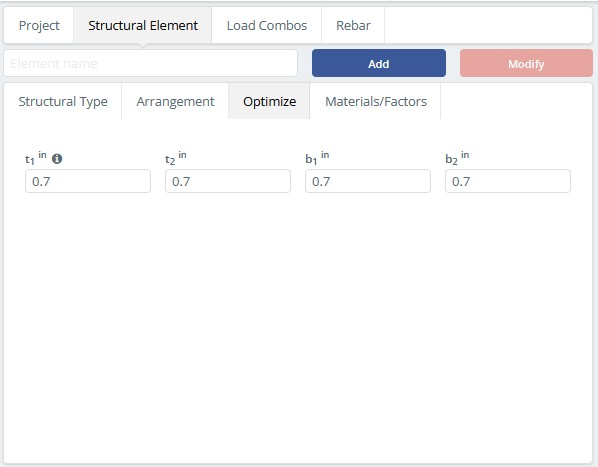Select the Structural Element tab
Image resolution: width=598 pixels, height=467 pixels.
point(143,26)
